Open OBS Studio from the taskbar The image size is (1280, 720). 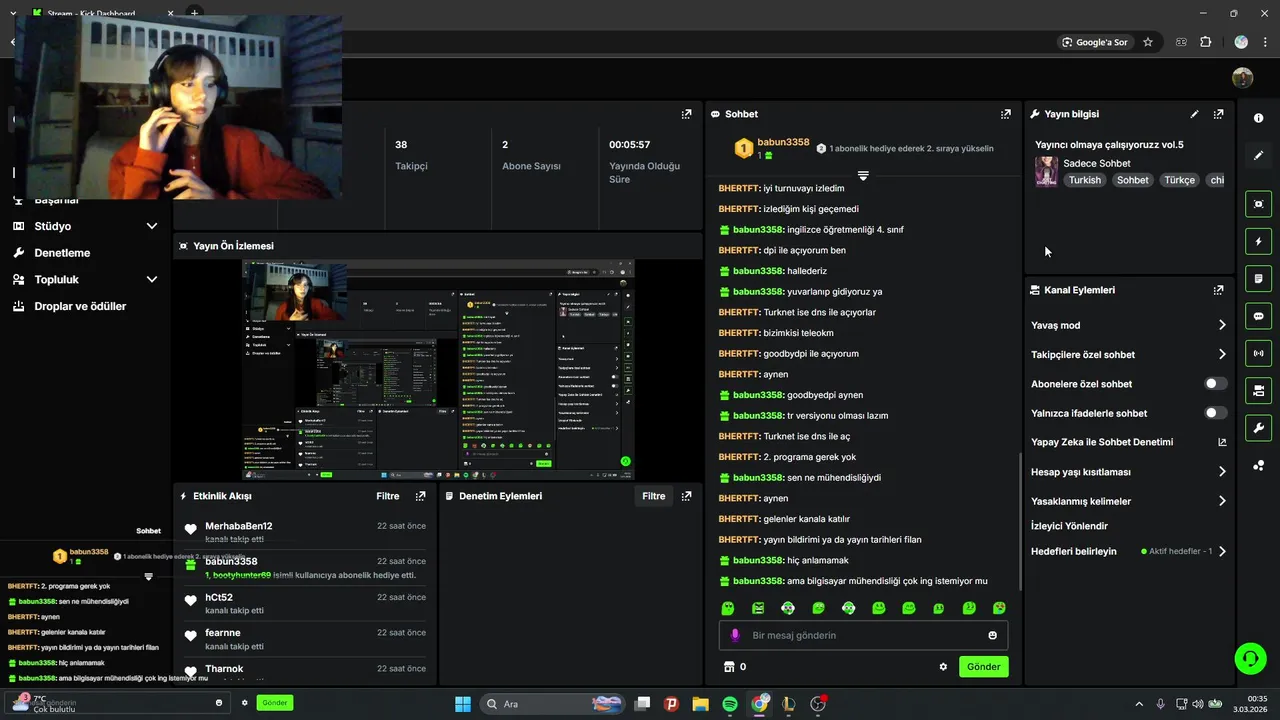[818, 704]
